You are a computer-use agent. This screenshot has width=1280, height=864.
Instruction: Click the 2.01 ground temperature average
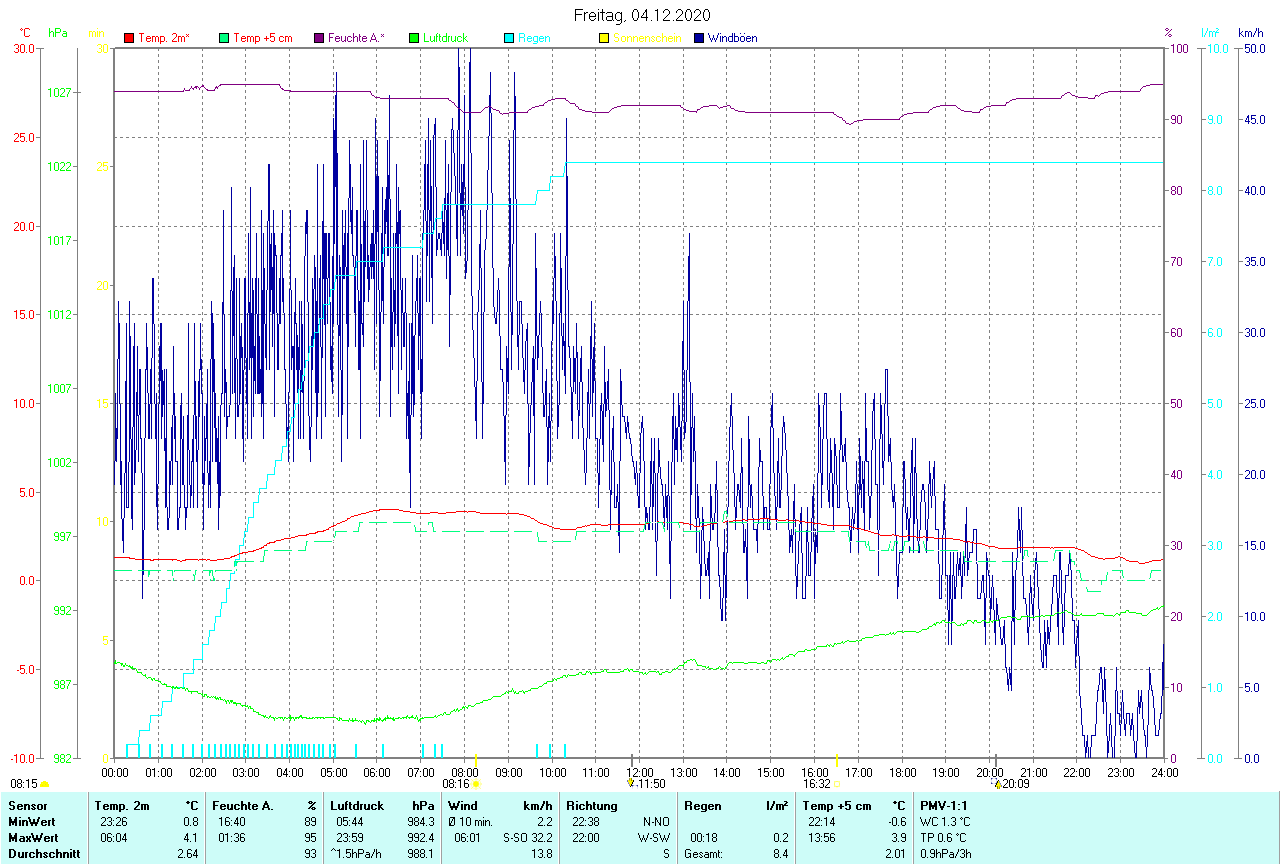click(x=895, y=853)
